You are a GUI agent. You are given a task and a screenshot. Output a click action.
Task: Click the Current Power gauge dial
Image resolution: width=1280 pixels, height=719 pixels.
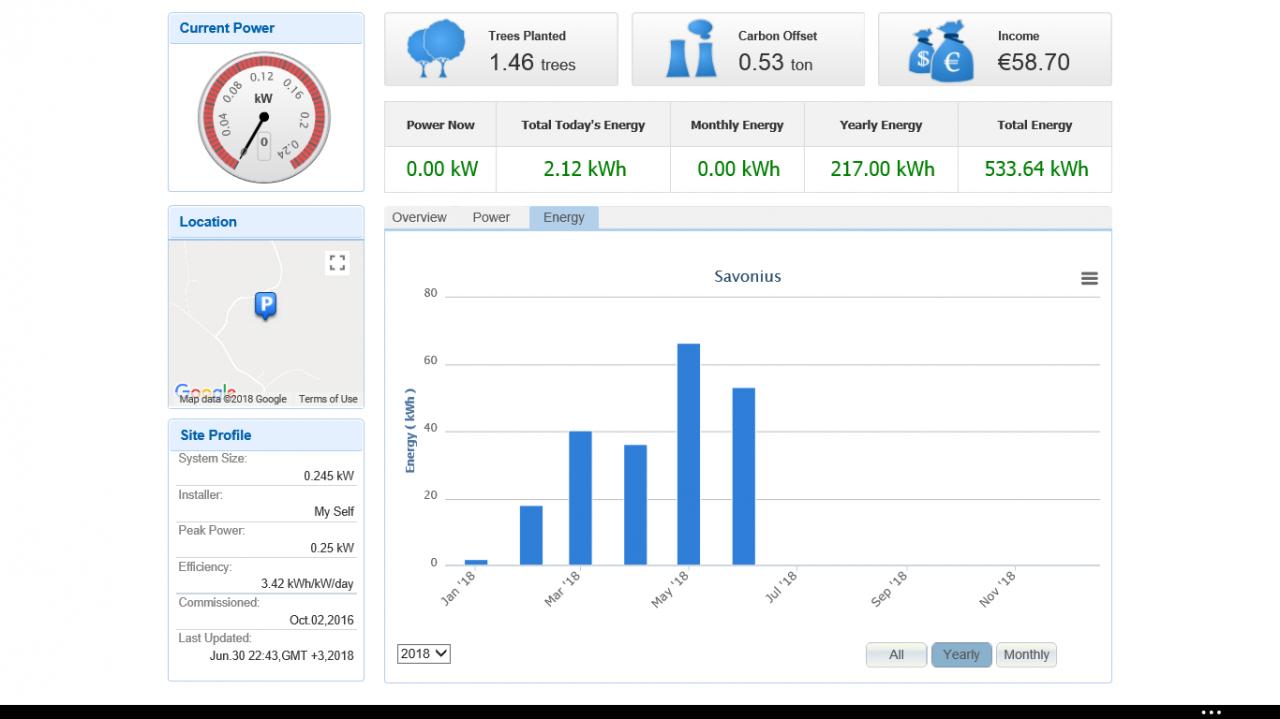coord(263,118)
